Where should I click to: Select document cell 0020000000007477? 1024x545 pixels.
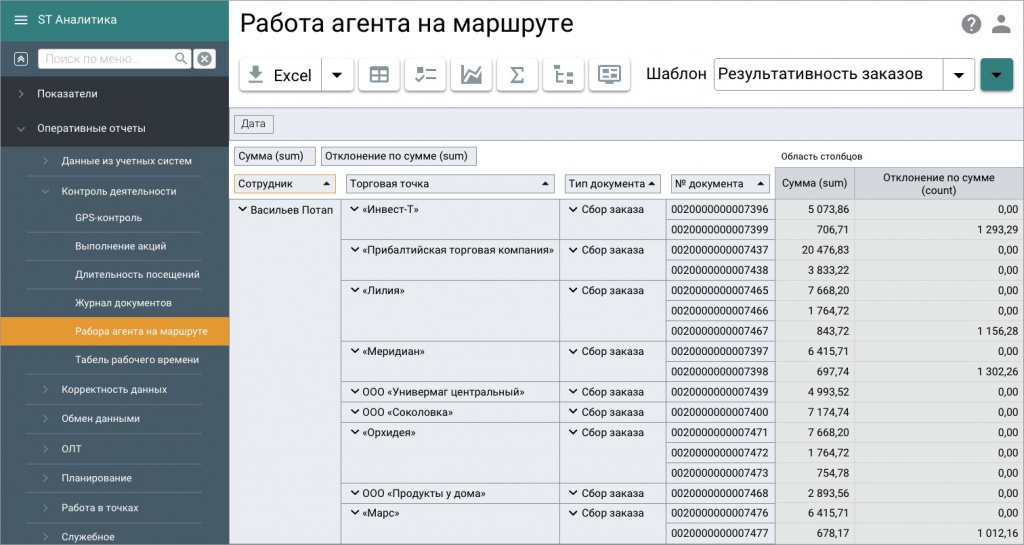click(x=720, y=533)
